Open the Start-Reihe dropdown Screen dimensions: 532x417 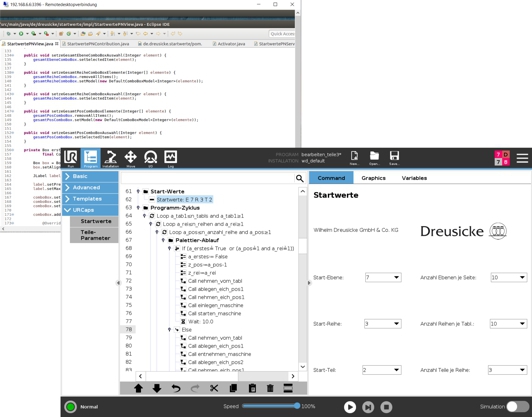coord(383,324)
